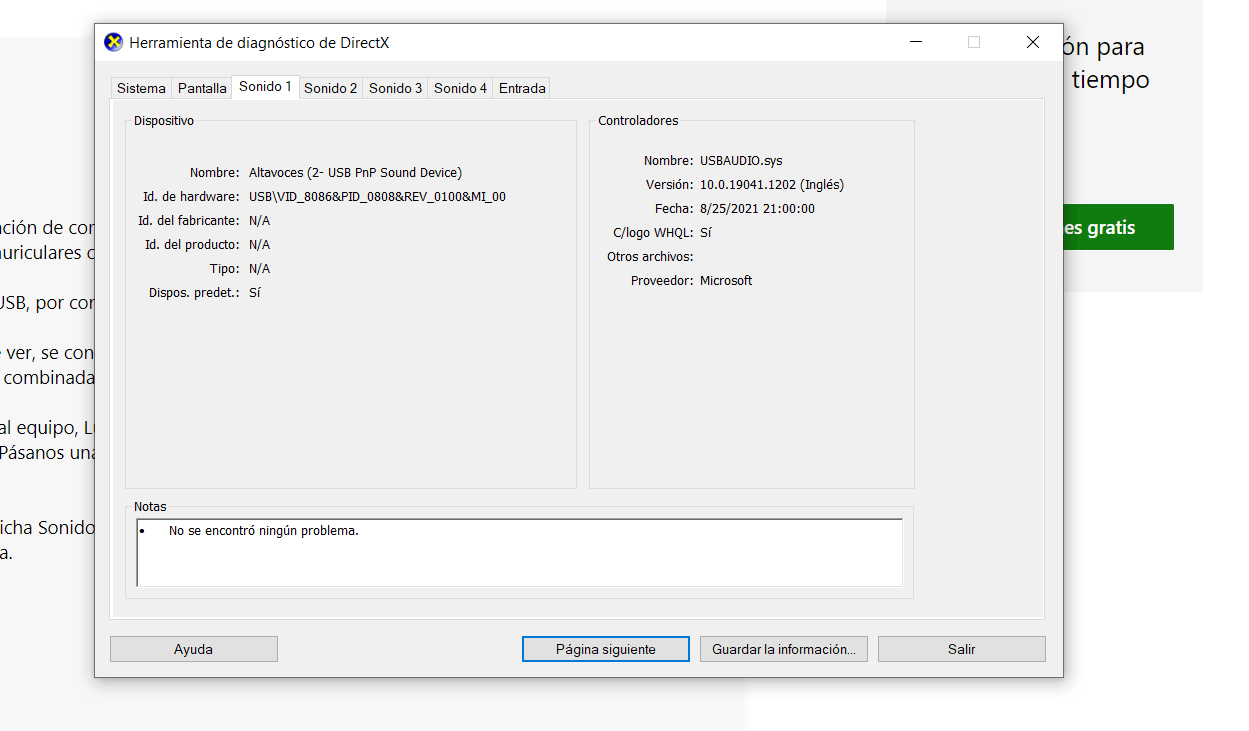
Task: Click the green button in the background webpage
Action: click(x=1118, y=227)
